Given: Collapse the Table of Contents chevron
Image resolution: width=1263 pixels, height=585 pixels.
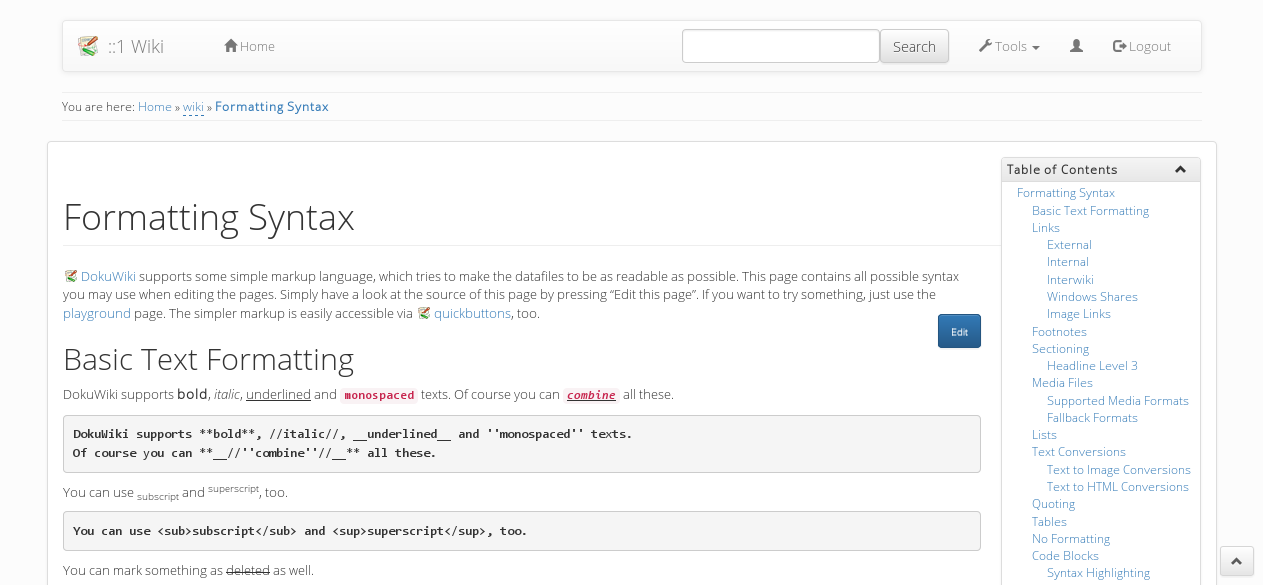Looking at the screenshot, I should 1180,170.
